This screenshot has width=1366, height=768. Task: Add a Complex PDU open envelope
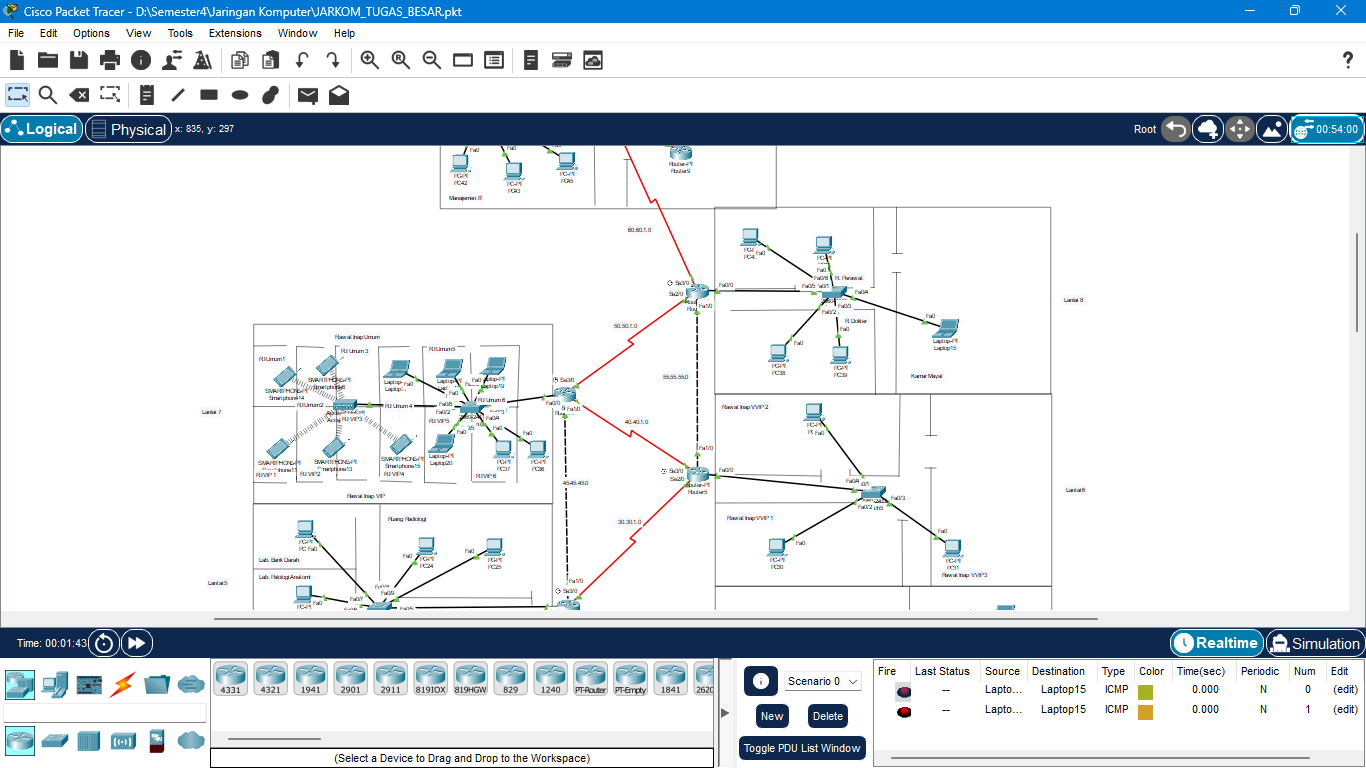[x=339, y=95]
